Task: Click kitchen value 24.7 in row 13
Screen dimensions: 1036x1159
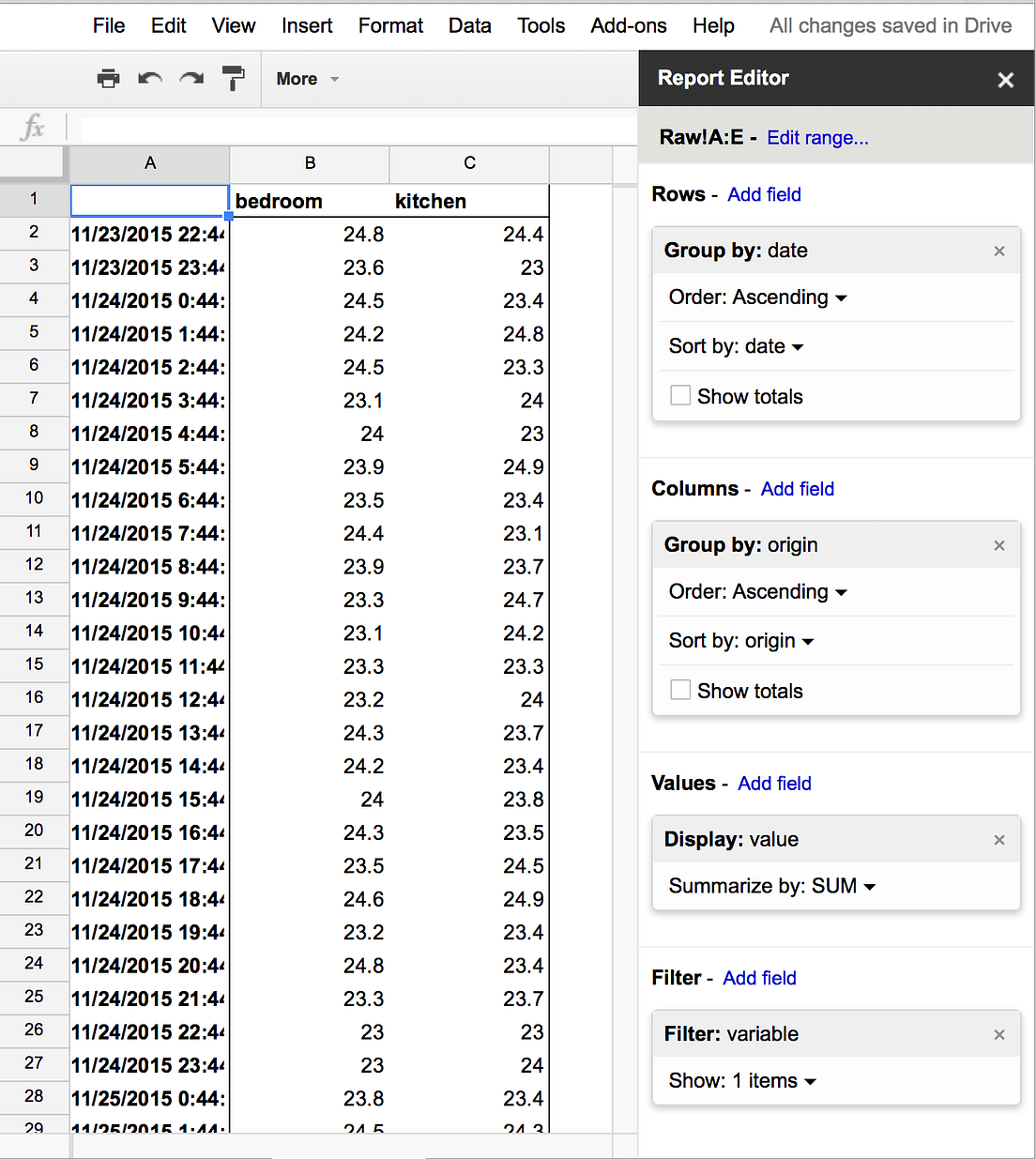Action: point(469,601)
